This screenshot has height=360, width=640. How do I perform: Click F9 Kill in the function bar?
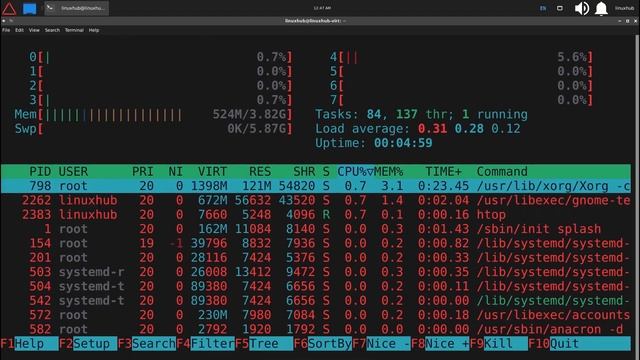pos(499,344)
